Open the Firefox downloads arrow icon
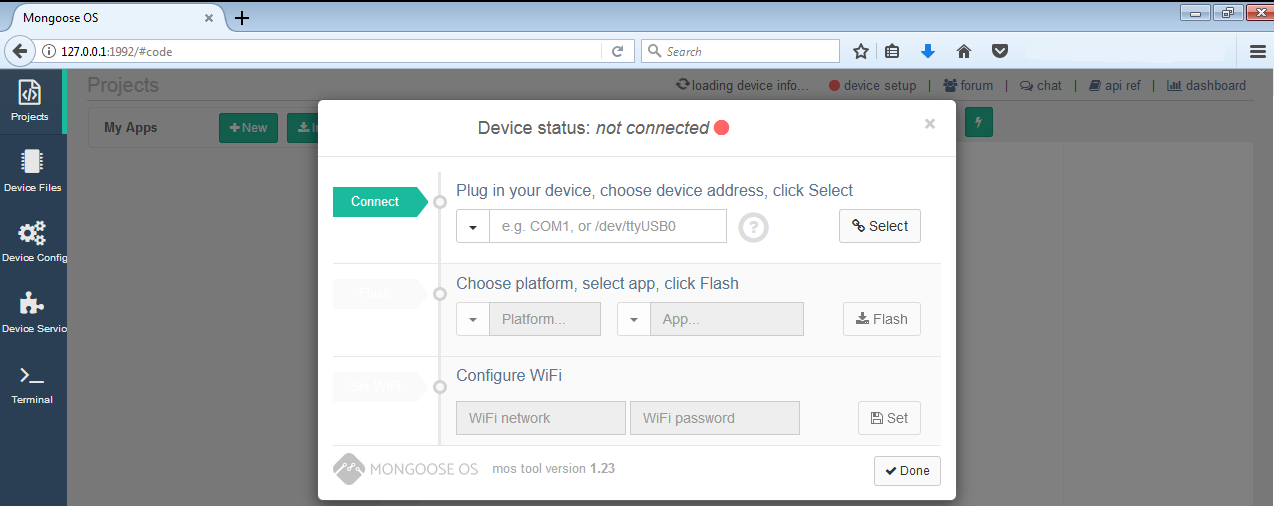 [x=928, y=51]
